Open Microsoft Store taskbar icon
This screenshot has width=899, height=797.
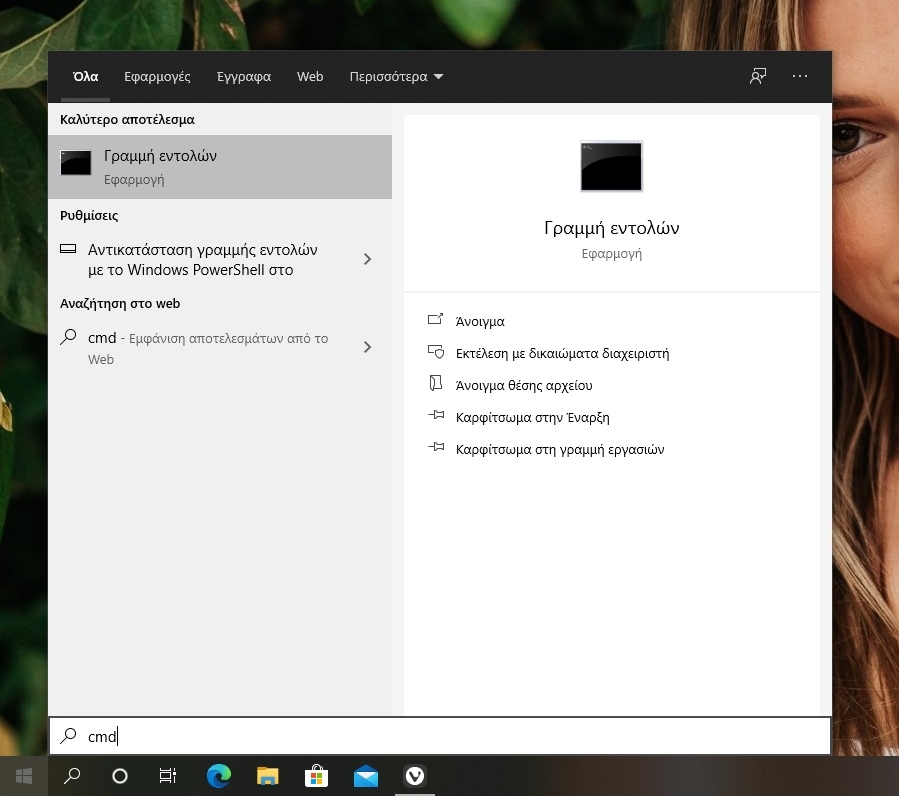316,775
